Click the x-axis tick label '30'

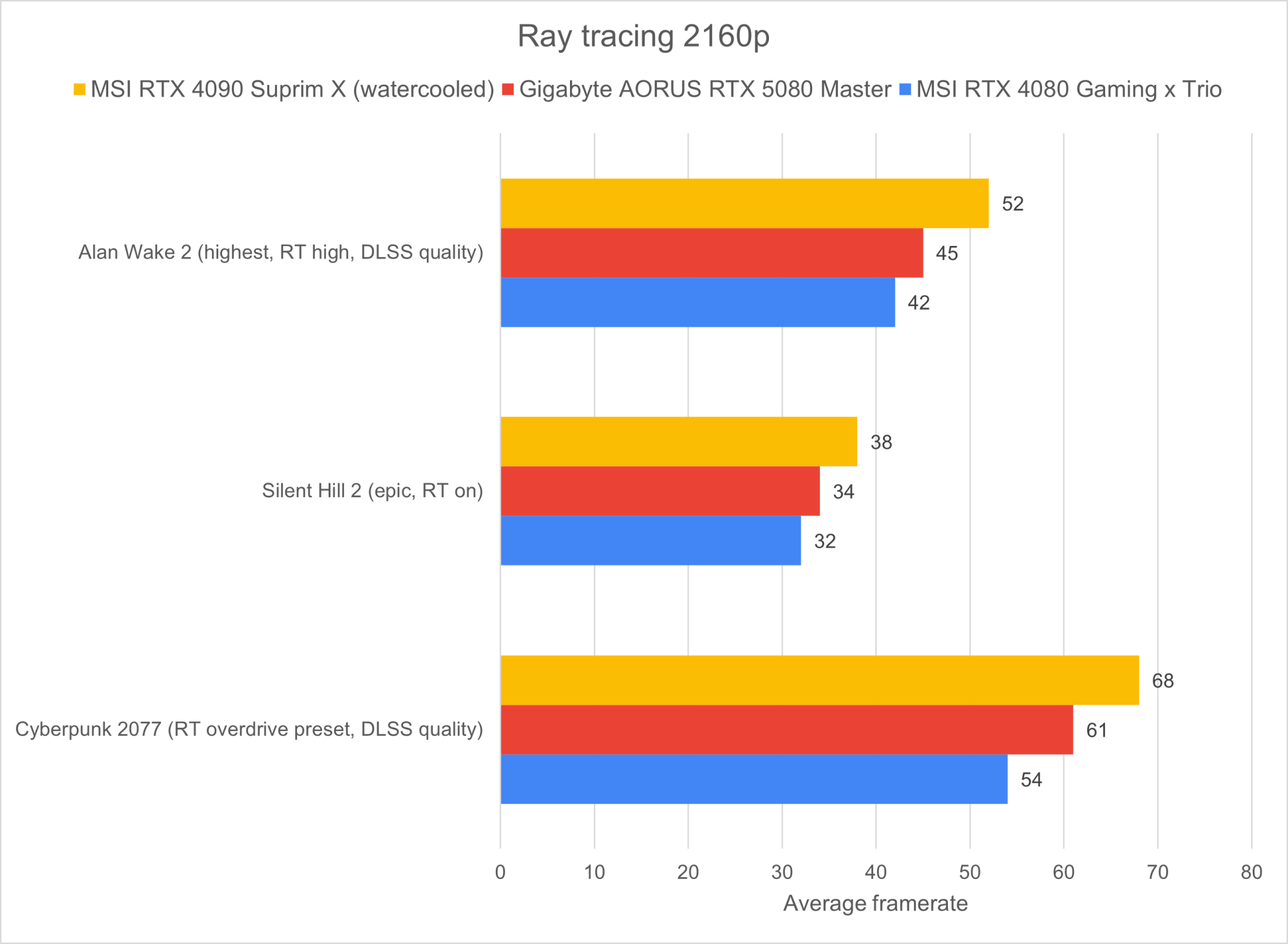click(782, 872)
